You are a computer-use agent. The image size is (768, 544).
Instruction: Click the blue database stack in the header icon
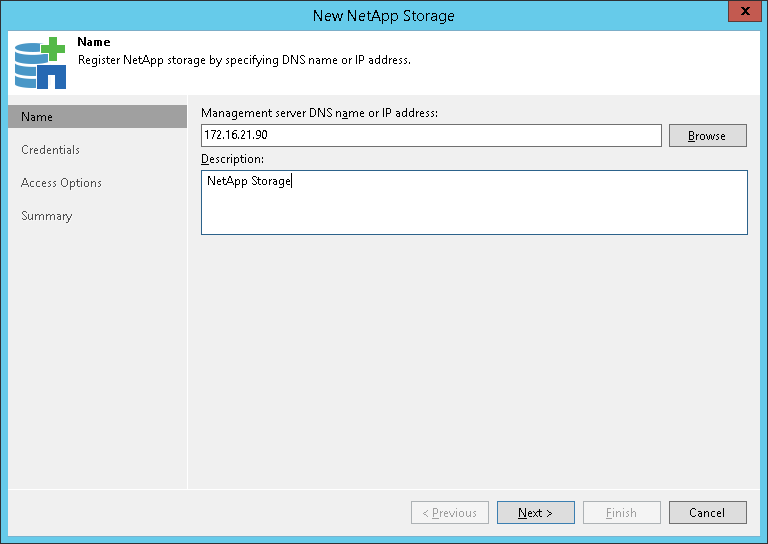point(27,61)
